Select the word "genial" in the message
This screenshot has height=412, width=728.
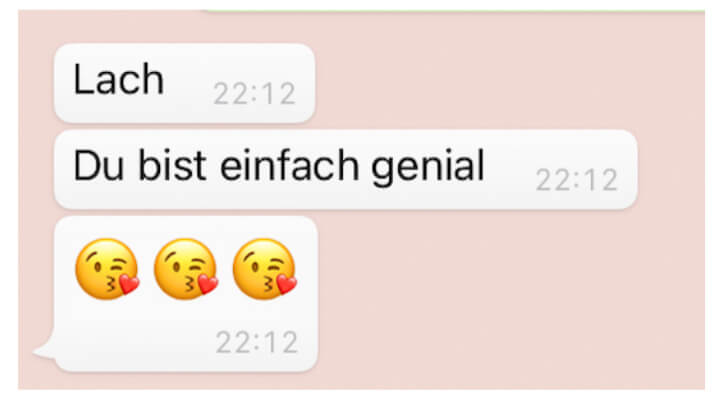(428, 168)
